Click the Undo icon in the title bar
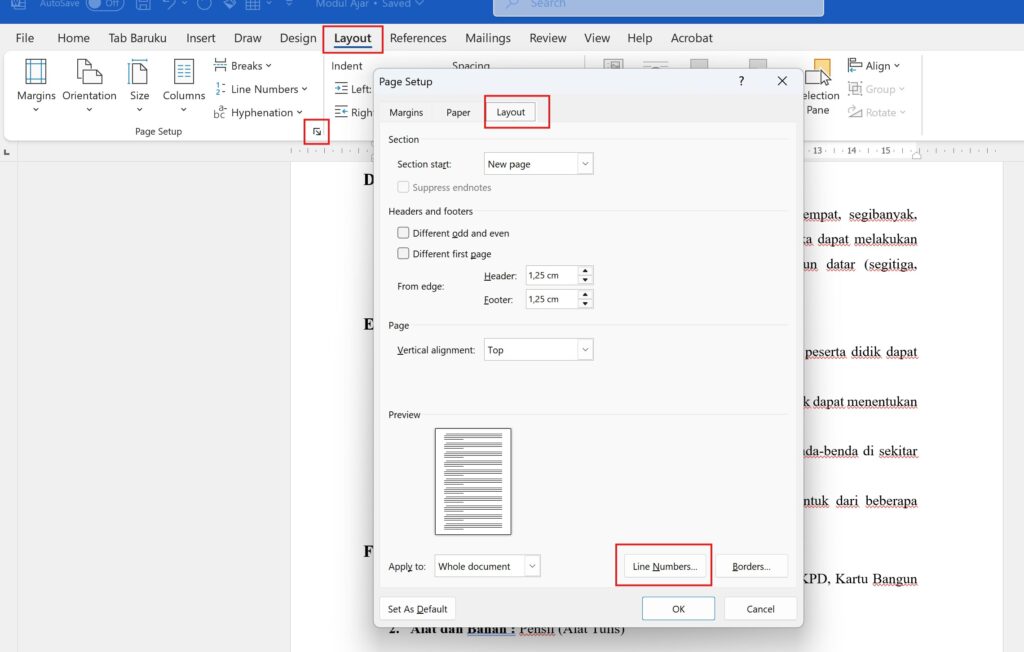The height and width of the screenshot is (652, 1024). (170, 4)
